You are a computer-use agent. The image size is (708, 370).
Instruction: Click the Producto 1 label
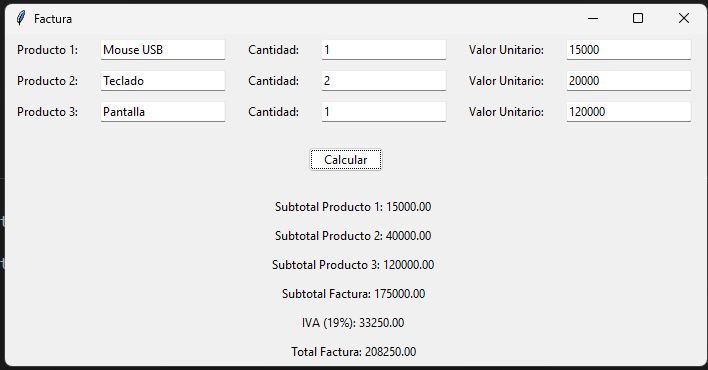(47, 50)
